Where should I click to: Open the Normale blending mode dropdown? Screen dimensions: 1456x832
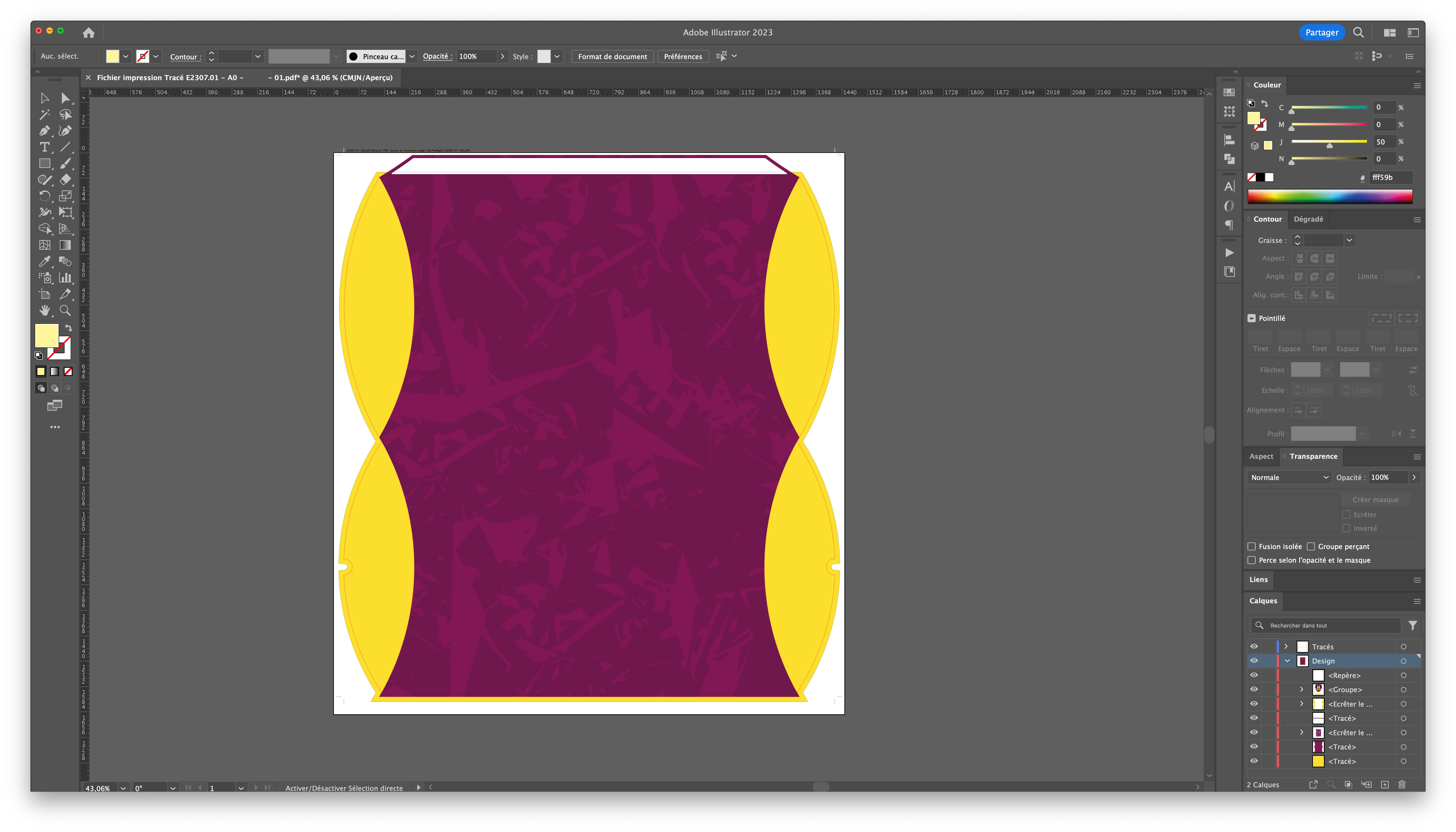[1289, 477]
